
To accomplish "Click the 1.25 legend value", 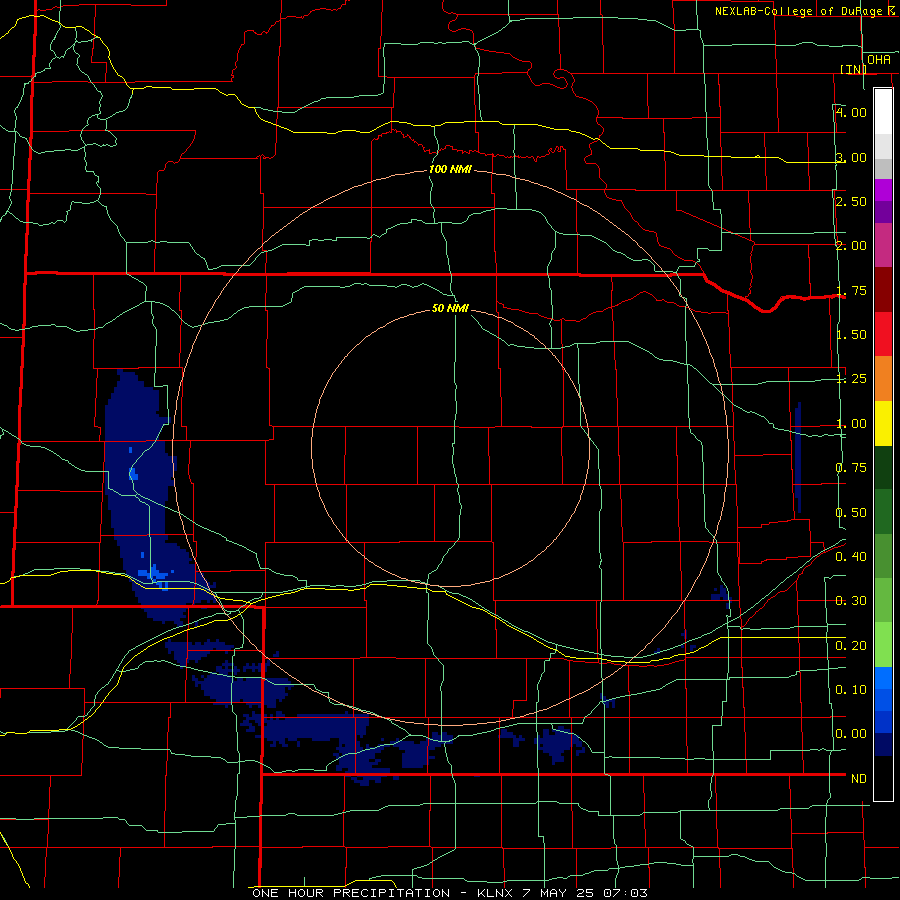I will pos(851,379).
